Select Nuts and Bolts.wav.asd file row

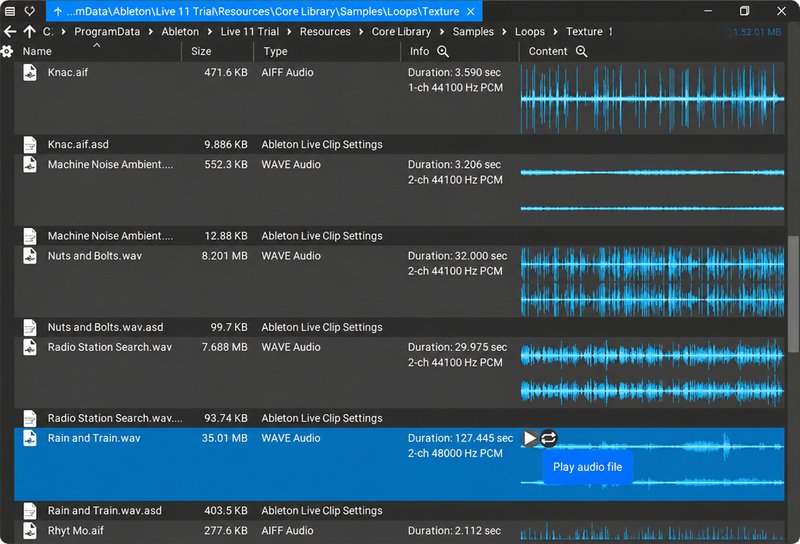(399, 327)
